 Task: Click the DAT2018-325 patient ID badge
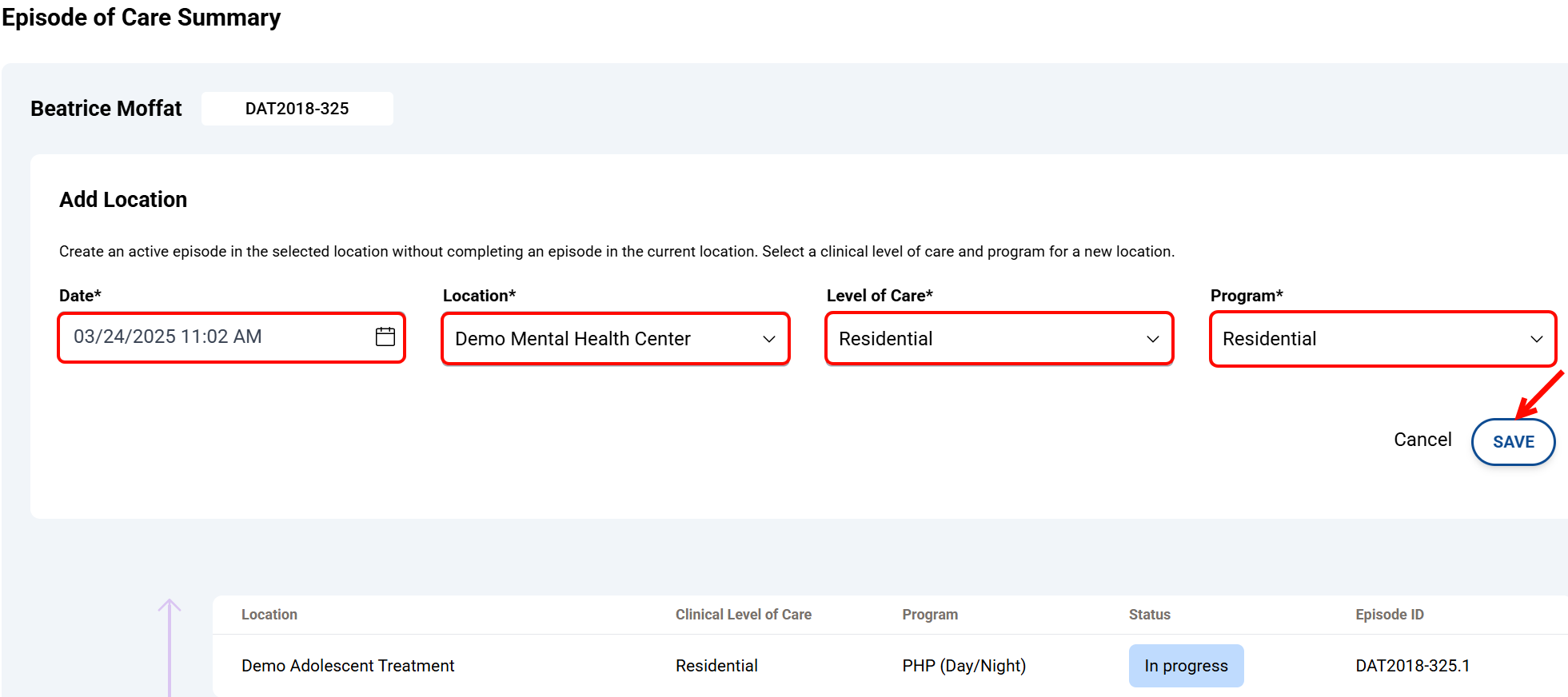pos(297,109)
